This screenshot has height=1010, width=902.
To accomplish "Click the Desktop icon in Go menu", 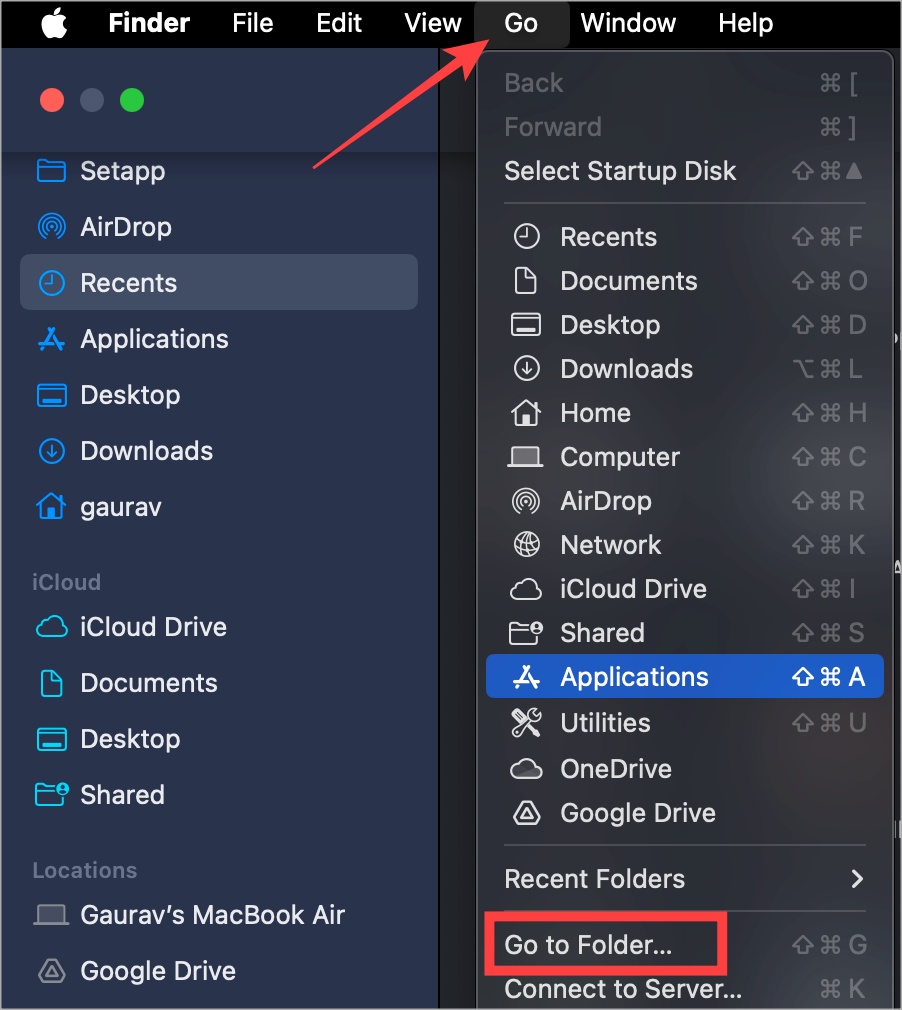I will pos(526,325).
